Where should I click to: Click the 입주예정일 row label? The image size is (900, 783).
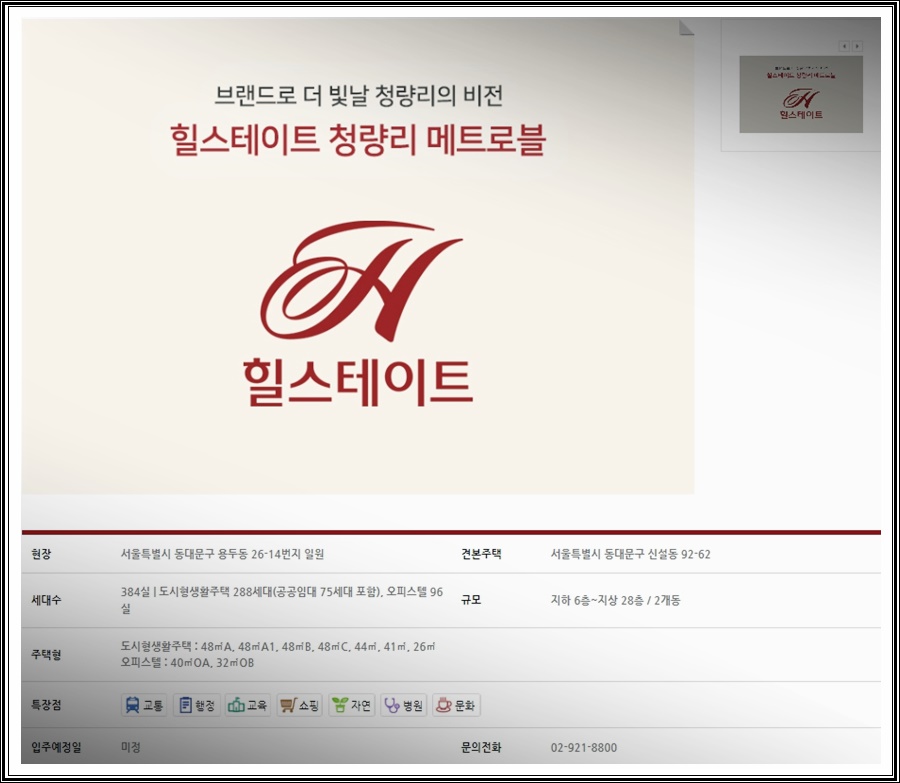pyautogui.click(x=56, y=747)
